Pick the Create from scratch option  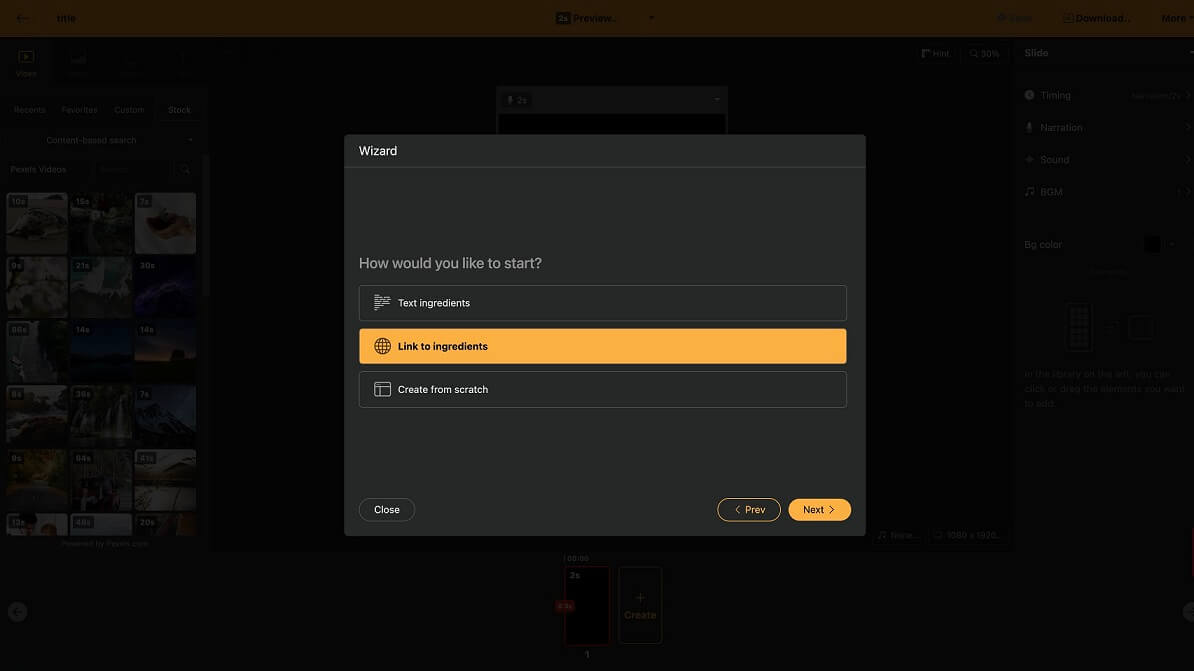click(602, 390)
